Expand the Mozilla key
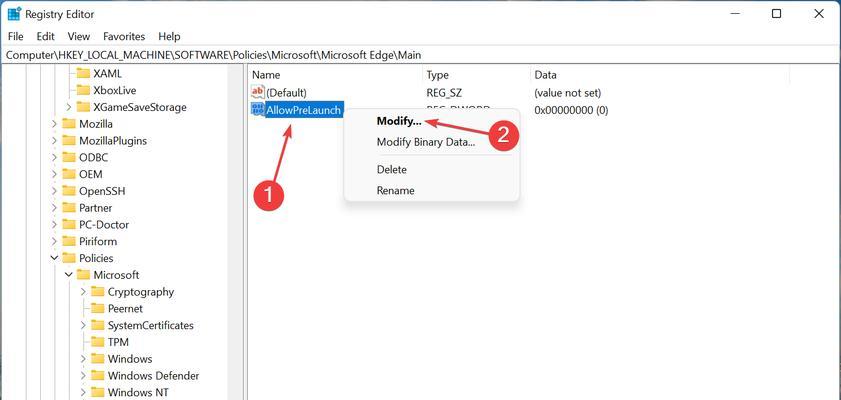 [54, 124]
